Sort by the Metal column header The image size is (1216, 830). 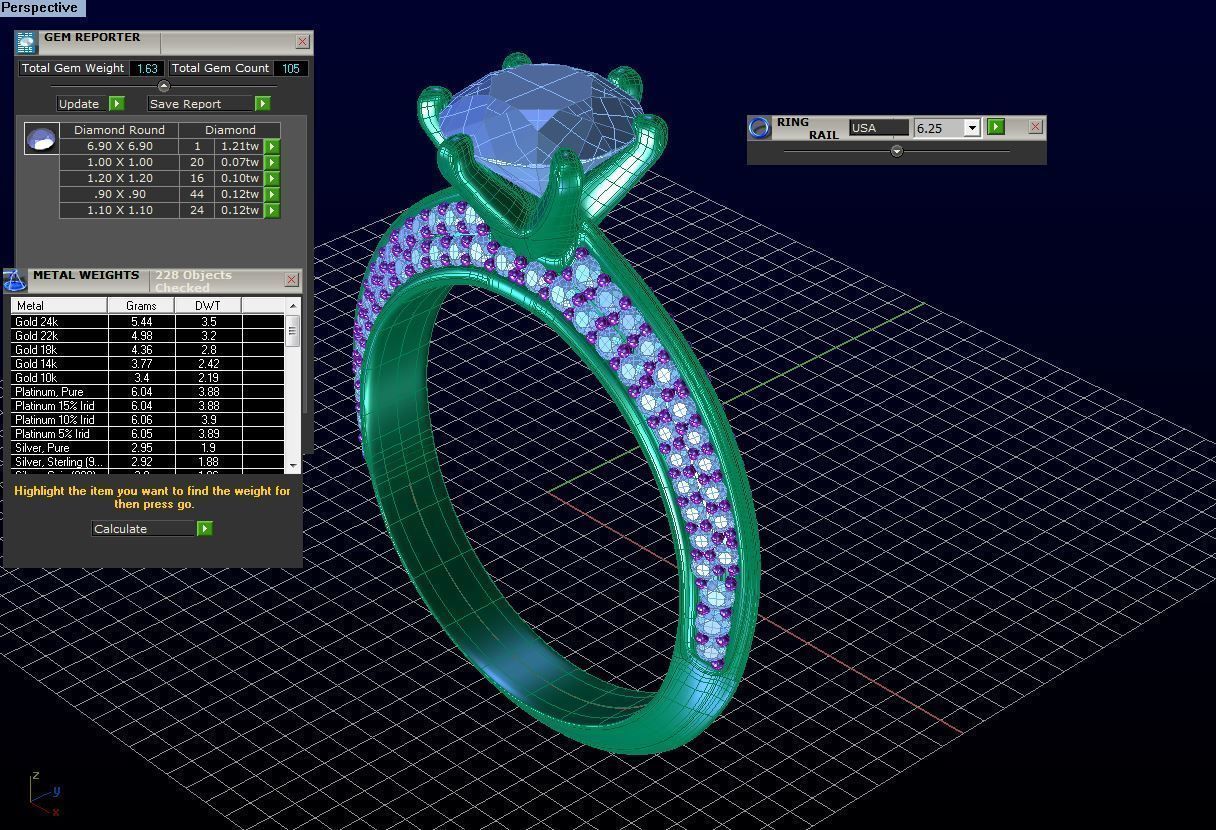[x=59, y=305]
